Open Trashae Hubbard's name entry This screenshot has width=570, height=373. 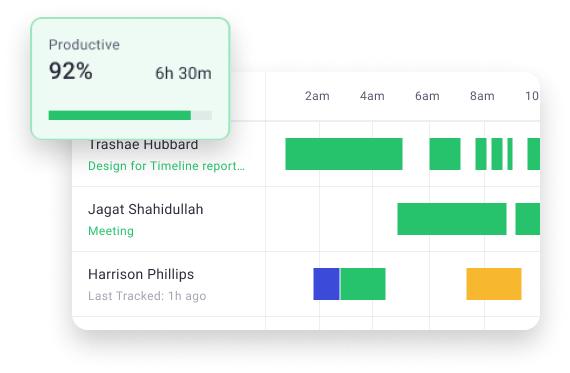(x=143, y=145)
